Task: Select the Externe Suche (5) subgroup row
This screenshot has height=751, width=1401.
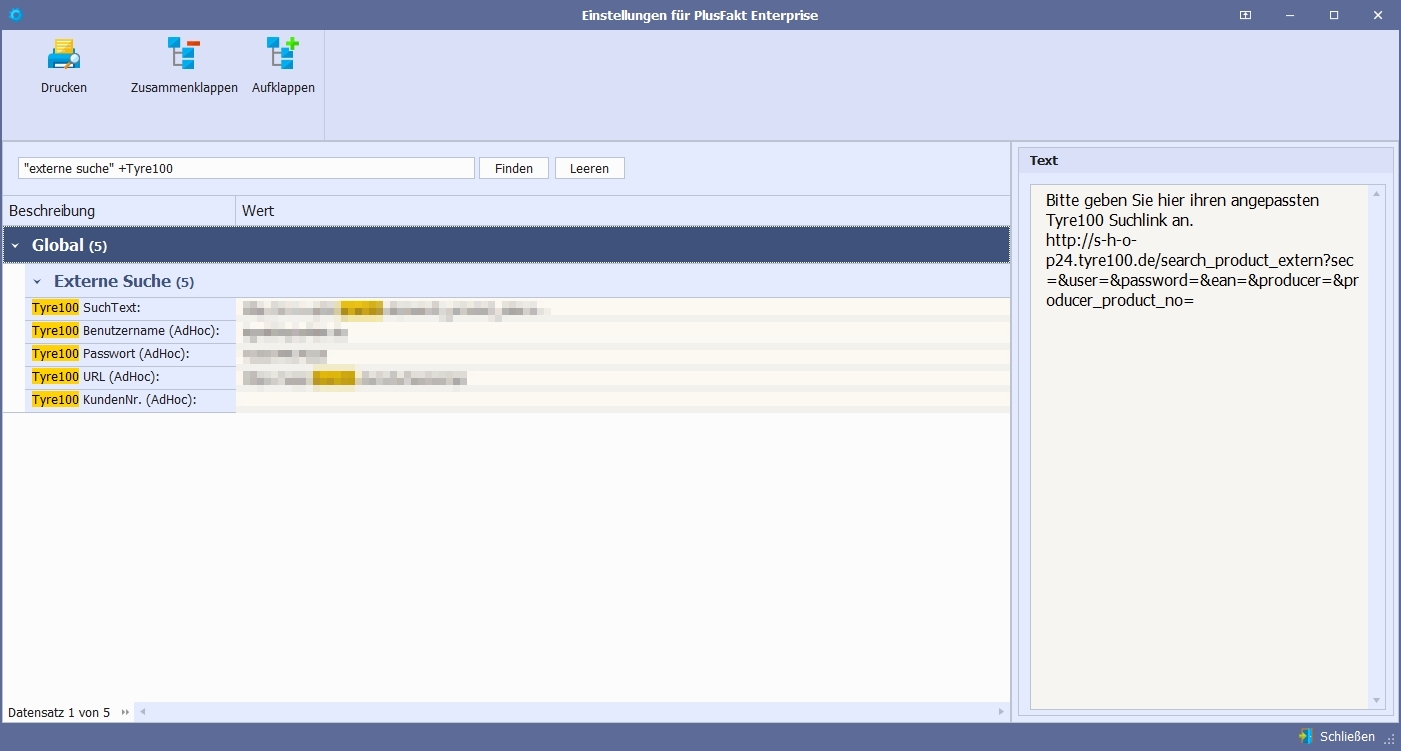Action: 517,281
